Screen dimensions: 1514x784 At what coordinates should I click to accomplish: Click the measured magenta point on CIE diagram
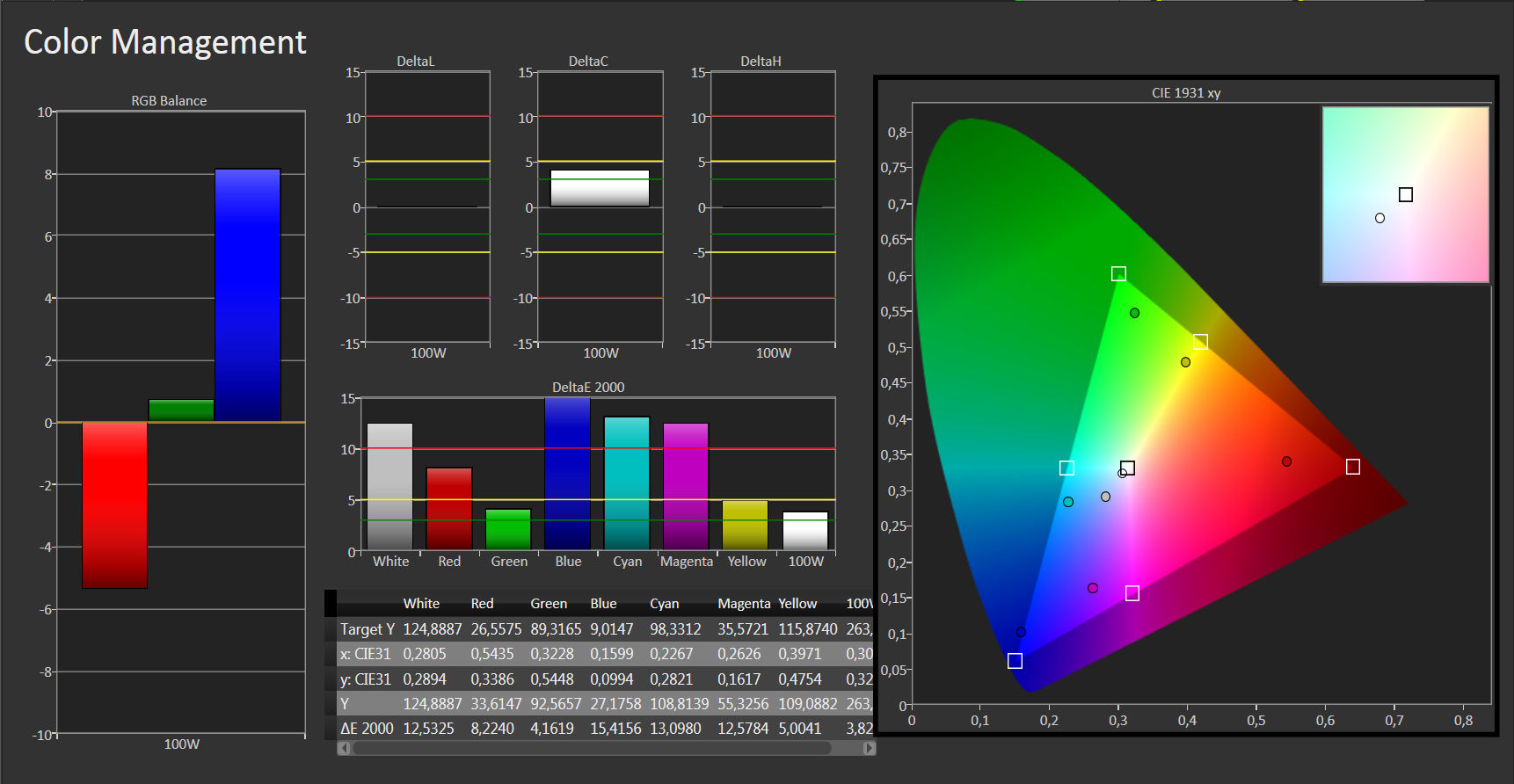[1093, 588]
